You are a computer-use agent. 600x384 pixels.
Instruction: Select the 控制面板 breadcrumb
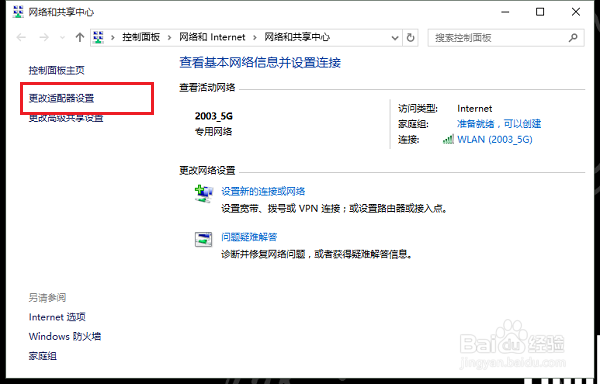pyautogui.click(x=141, y=37)
